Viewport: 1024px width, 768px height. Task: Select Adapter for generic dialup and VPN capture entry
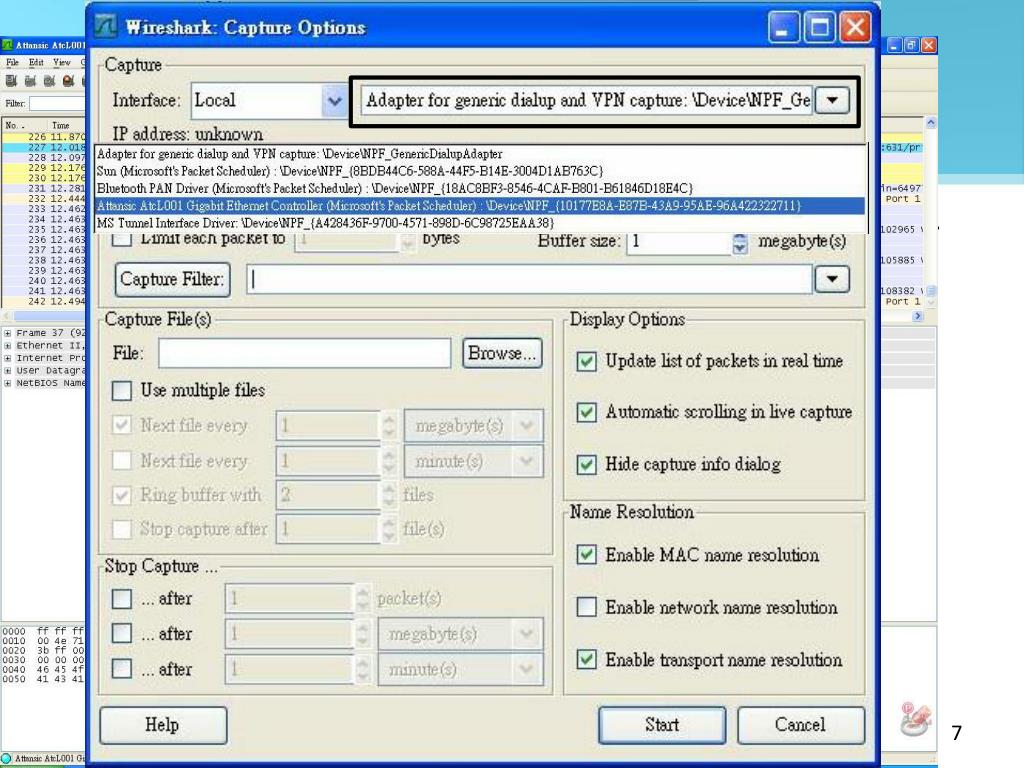pyautogui.click(x=481, y=154)
